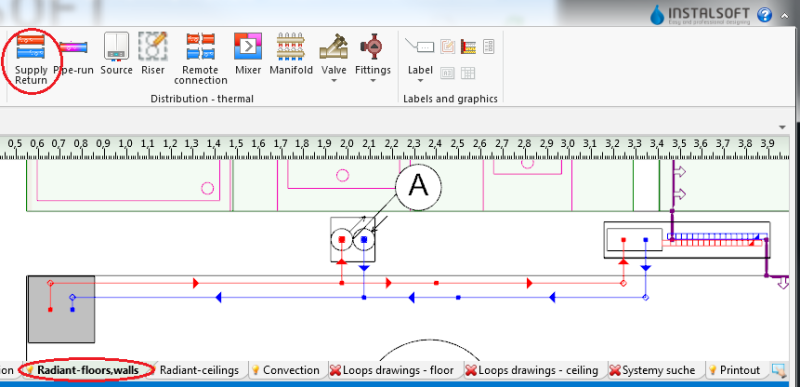Switch to Convection tab

286,370
